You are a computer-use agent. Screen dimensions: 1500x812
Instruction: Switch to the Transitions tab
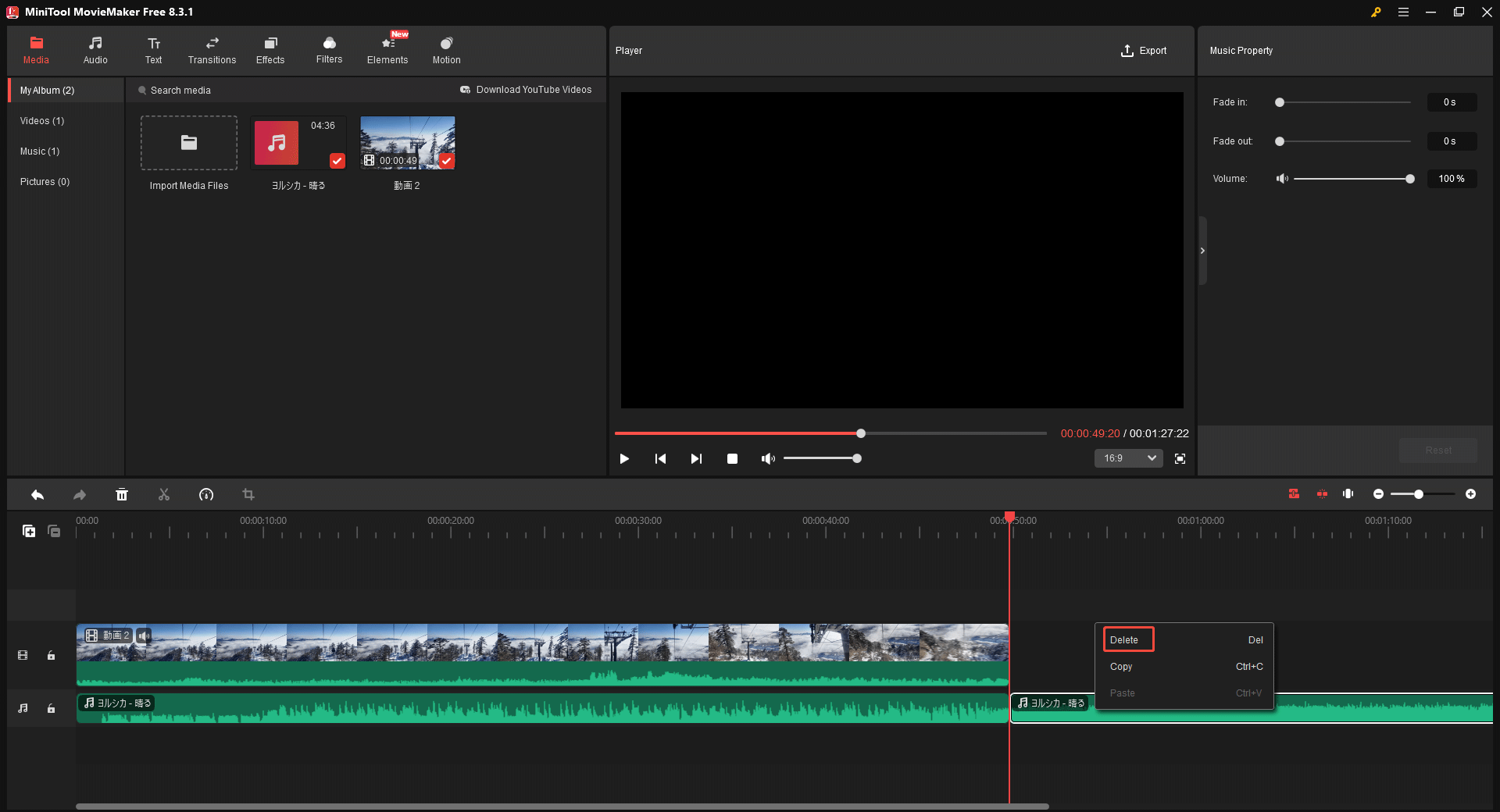point(211,50)
